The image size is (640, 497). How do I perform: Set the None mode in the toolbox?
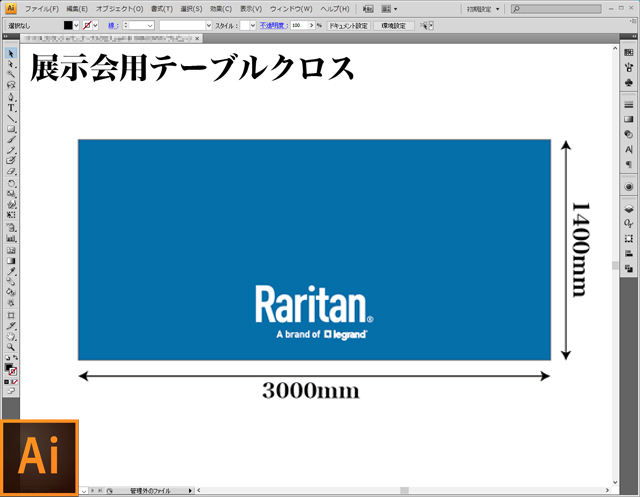coord(15,382)
